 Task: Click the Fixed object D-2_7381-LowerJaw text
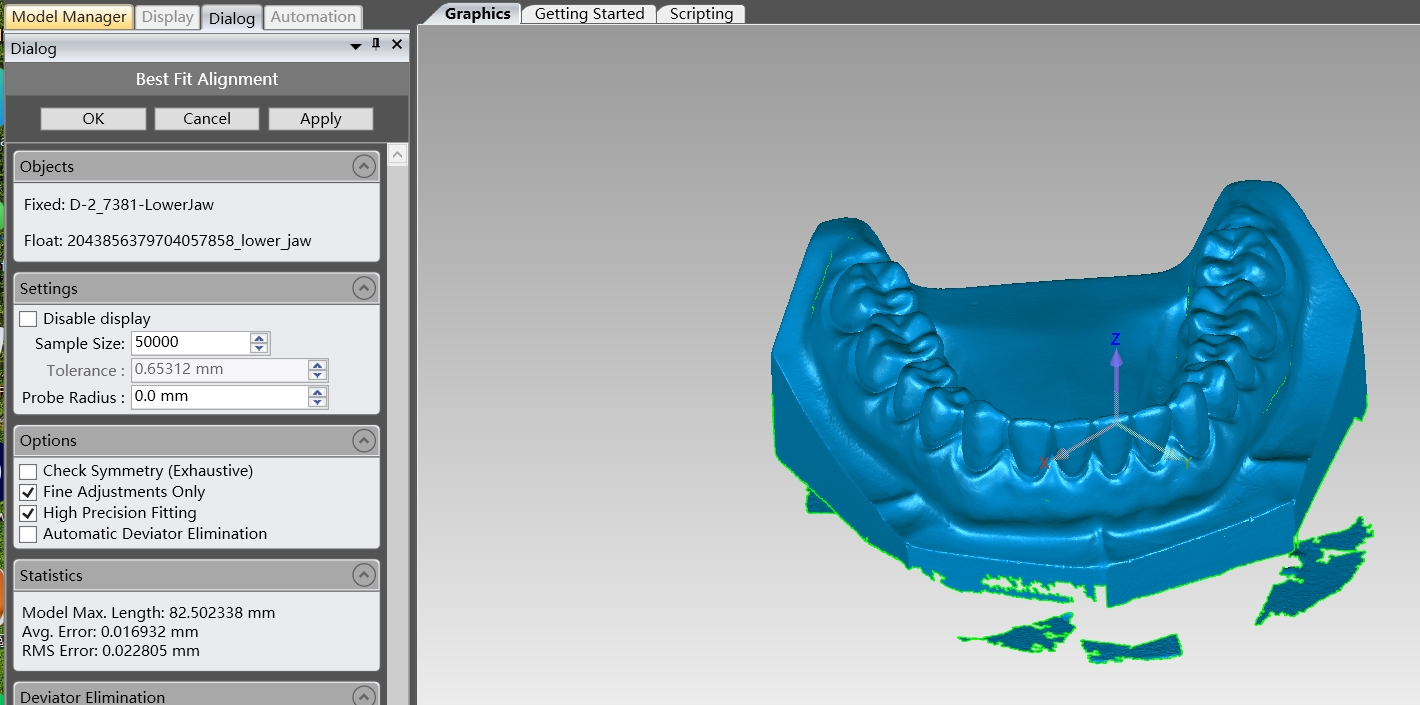(x=119, y=205)
